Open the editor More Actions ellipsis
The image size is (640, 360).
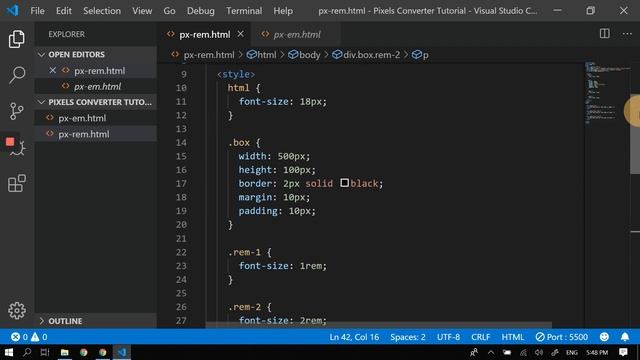click(627, 34)
